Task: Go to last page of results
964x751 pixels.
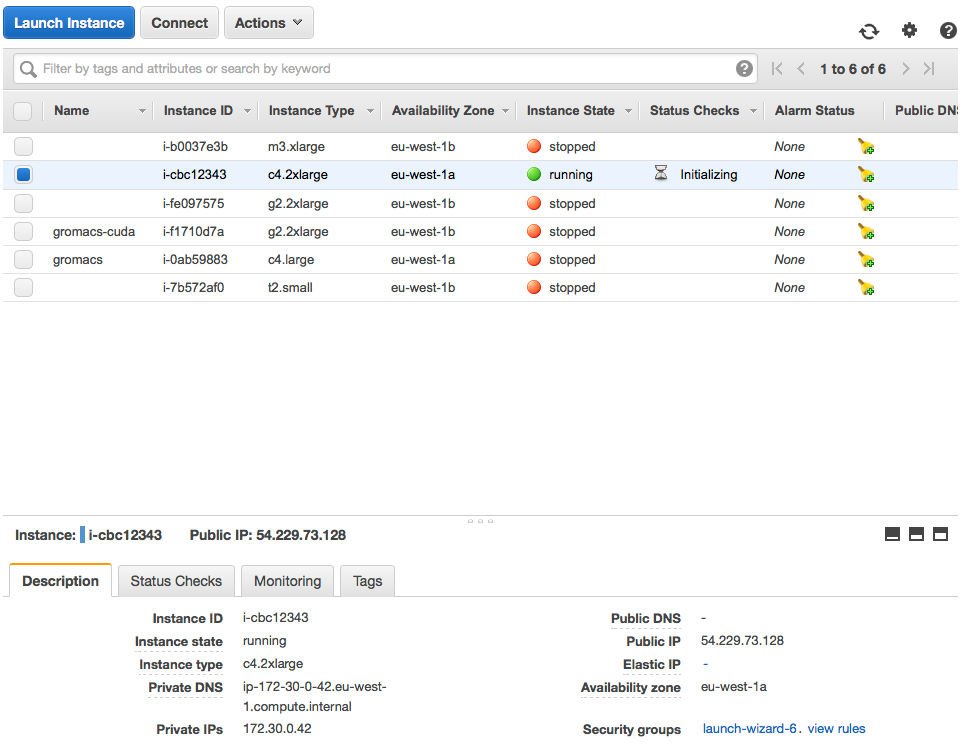Action: 929,69
